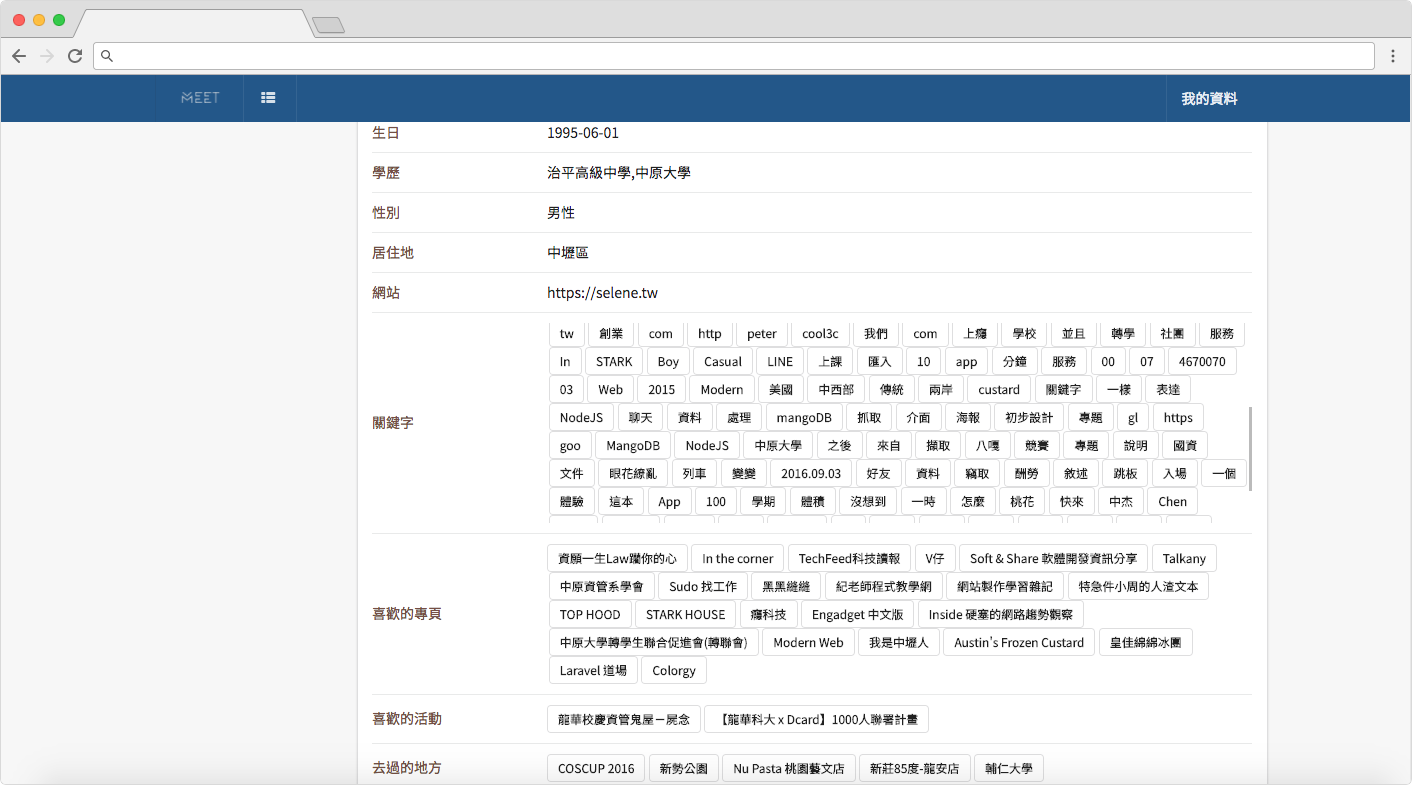This screenshot has width=1412, height=785.
Task: Click the keywords list scrollbar
Action: coord(1250,448)
